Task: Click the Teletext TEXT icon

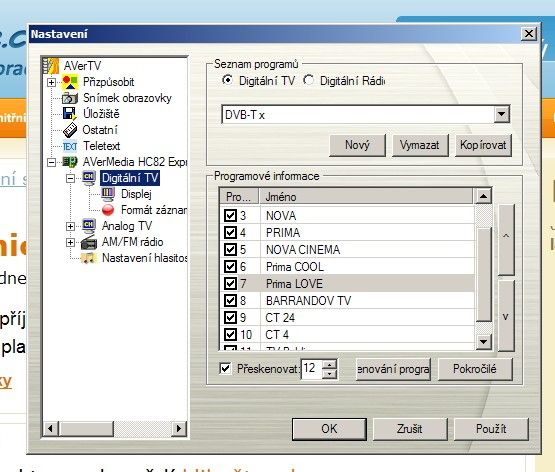Action: (70, 146)
